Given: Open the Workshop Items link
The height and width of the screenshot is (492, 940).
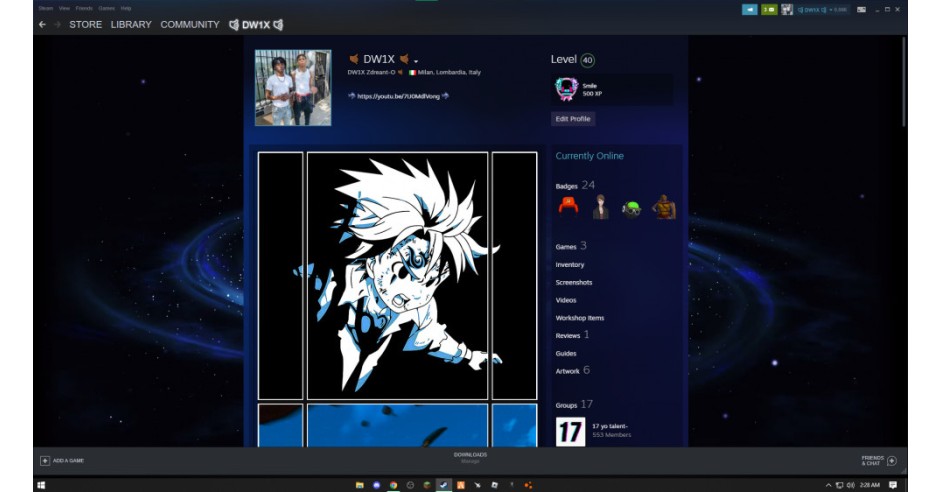Looking at the screenshot, I should [x=580, y=318].
